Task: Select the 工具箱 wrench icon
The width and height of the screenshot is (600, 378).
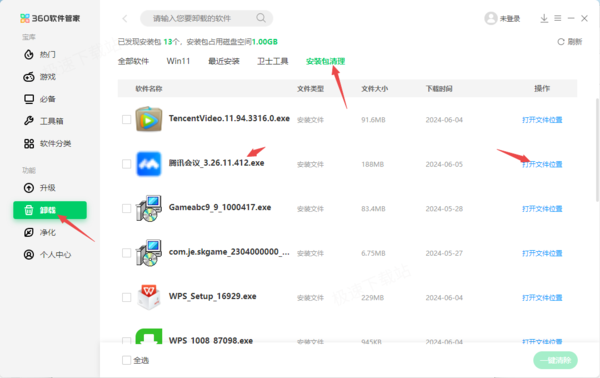Action: (x=29, y=121)
